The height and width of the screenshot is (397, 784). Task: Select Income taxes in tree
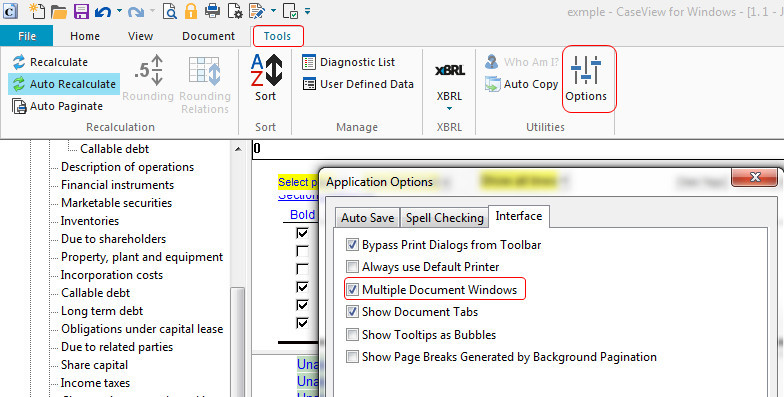(x=96, y=383)
